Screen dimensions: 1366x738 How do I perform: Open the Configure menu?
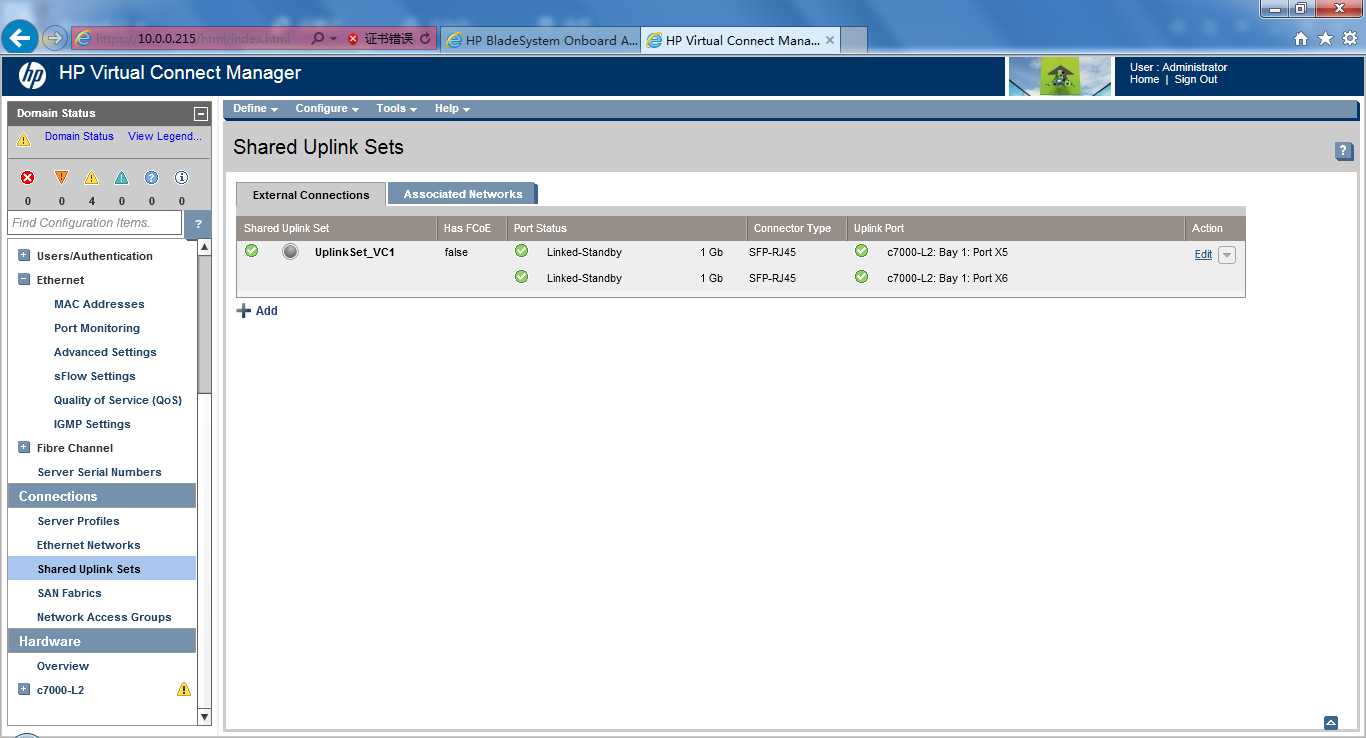[327, 109]
